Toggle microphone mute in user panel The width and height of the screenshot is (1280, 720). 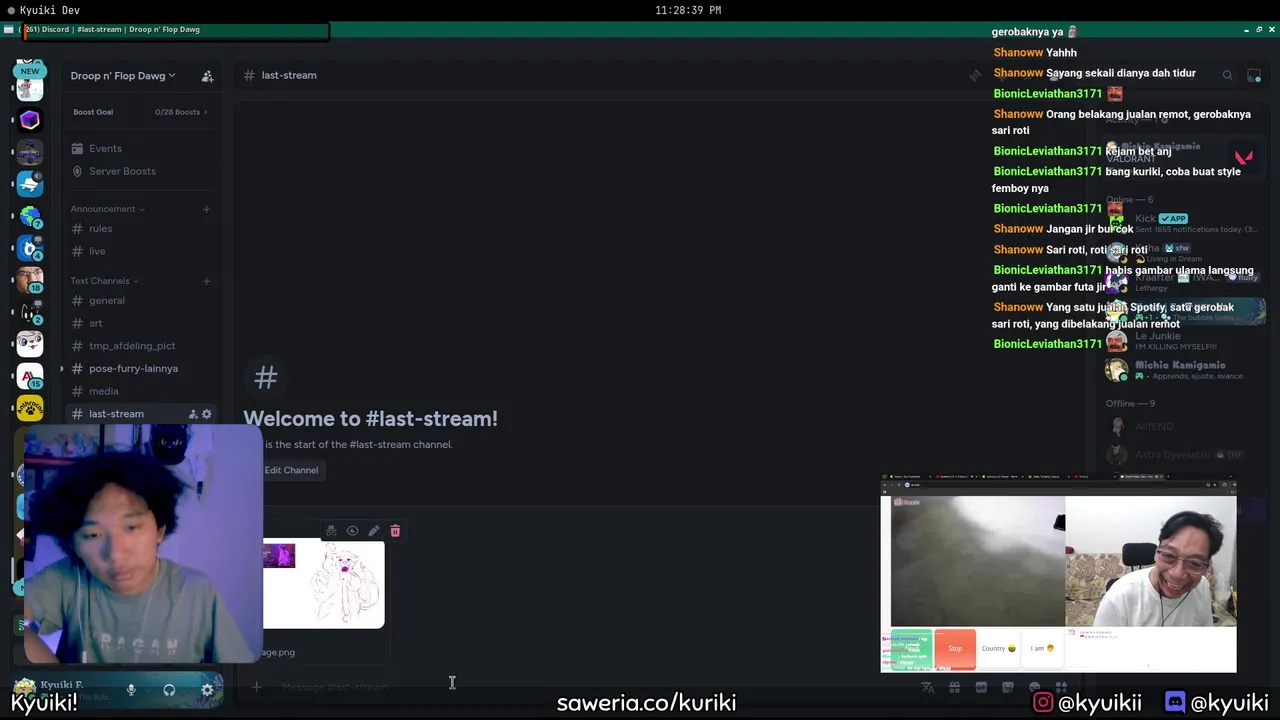[131, 690]
